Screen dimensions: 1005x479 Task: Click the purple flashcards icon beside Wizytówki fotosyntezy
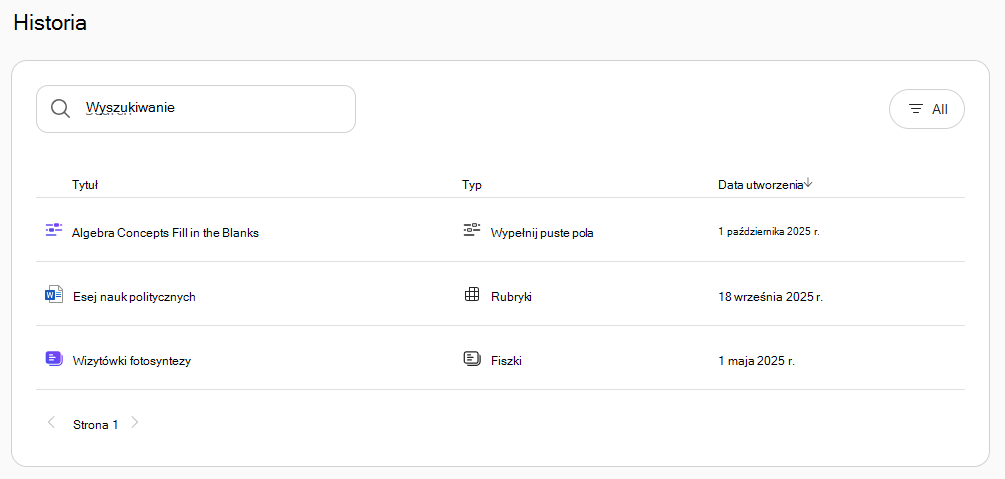54,358
